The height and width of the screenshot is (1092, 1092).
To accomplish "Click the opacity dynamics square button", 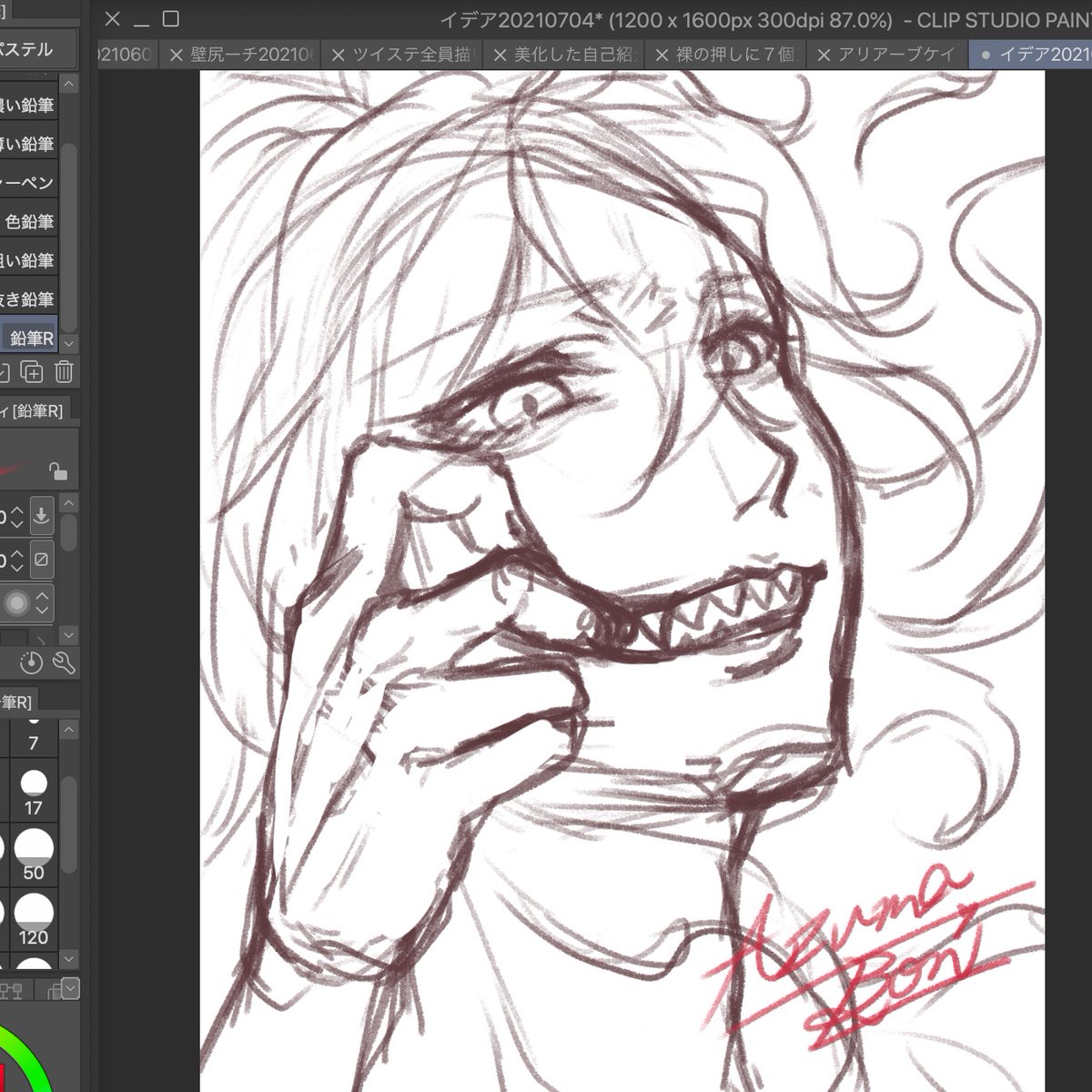I will (41, 559).
